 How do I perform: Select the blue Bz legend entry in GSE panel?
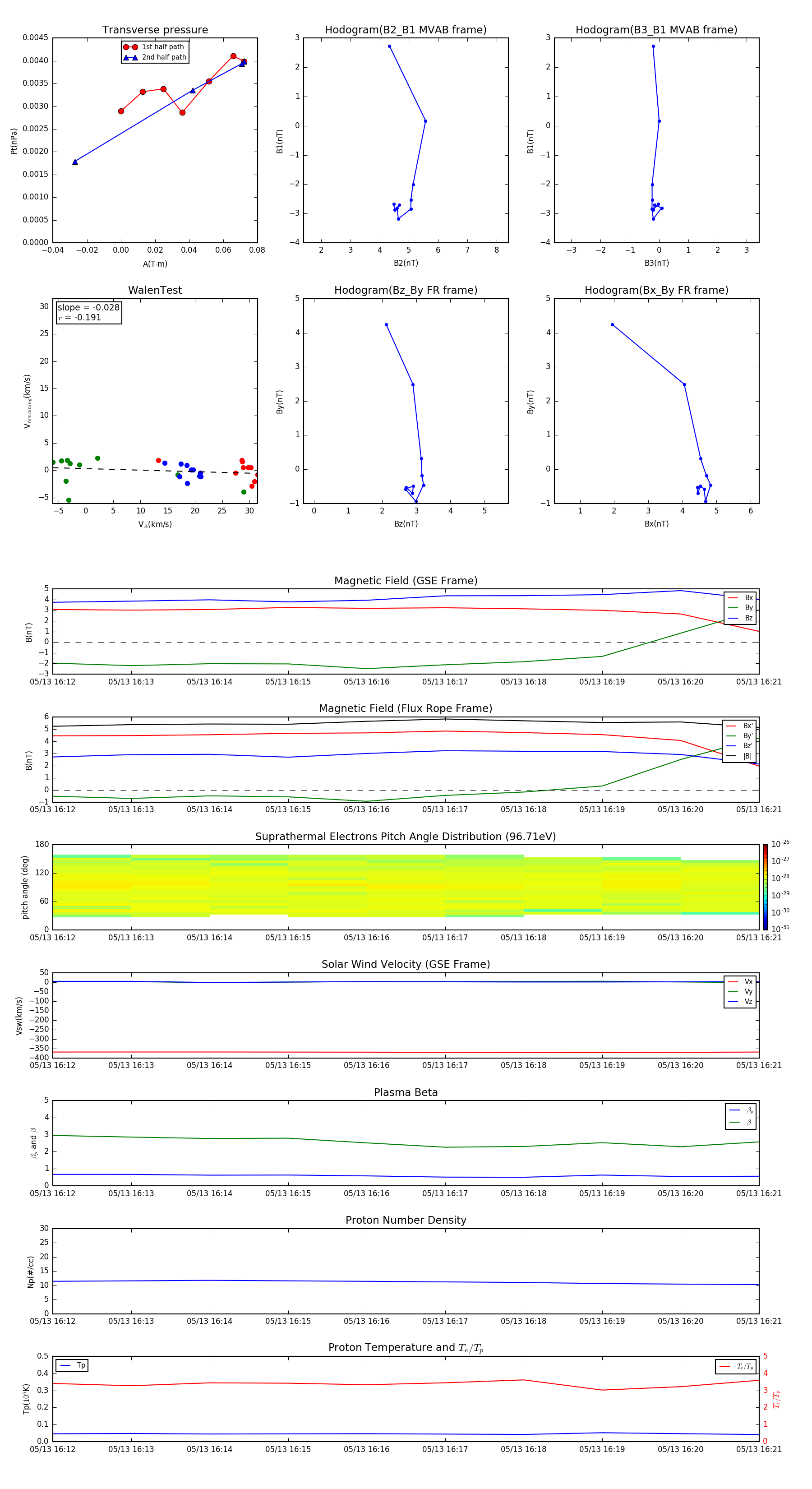pos(740,618)
